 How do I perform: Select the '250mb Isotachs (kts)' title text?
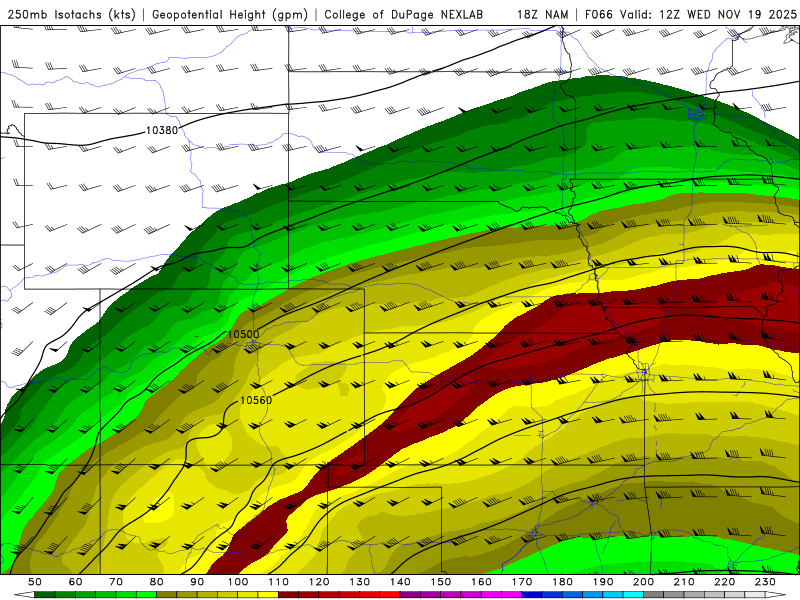[x=71, y=15]
